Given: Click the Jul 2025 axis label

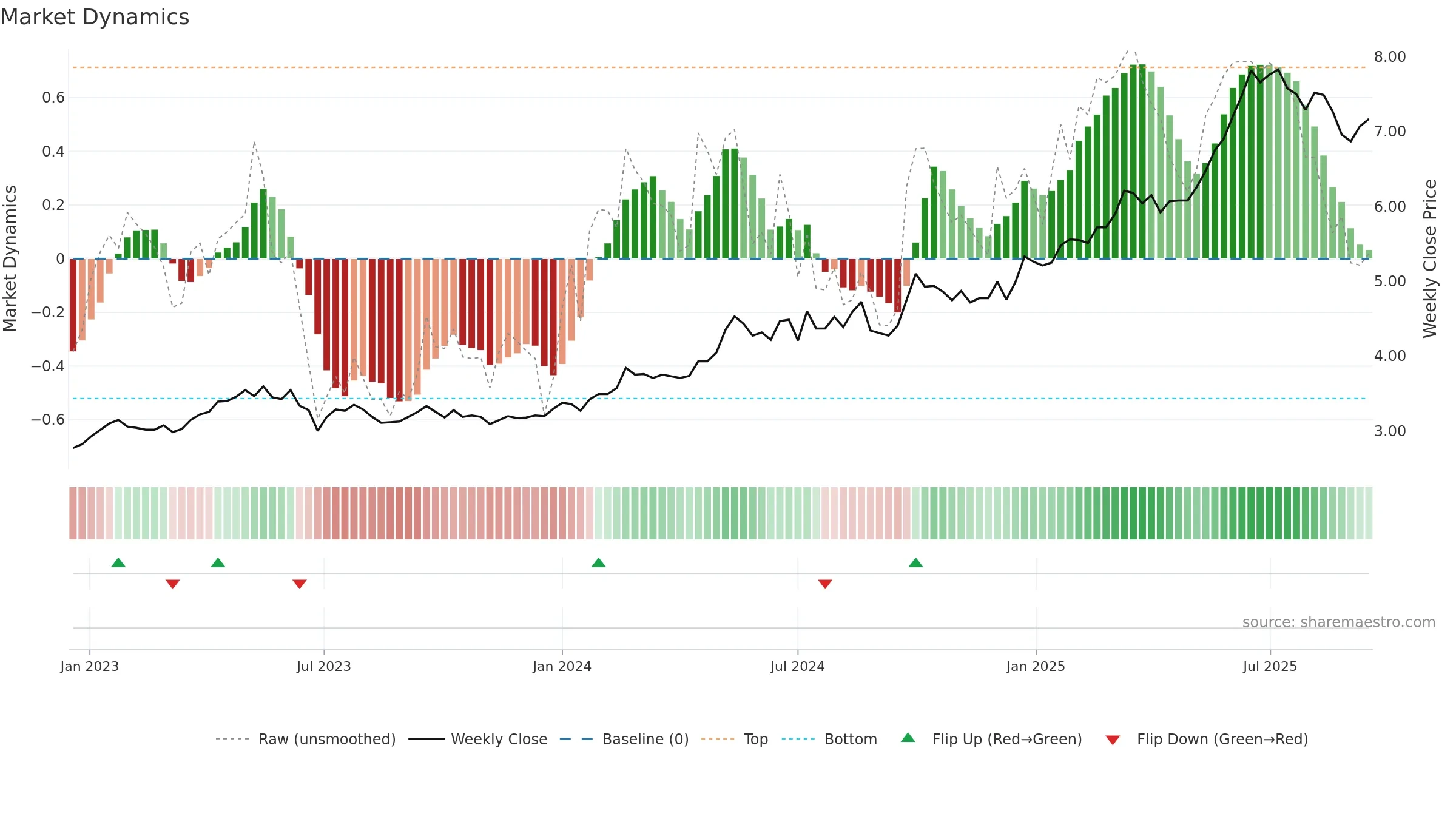Looking at the screenshot, I should 1270,666.
